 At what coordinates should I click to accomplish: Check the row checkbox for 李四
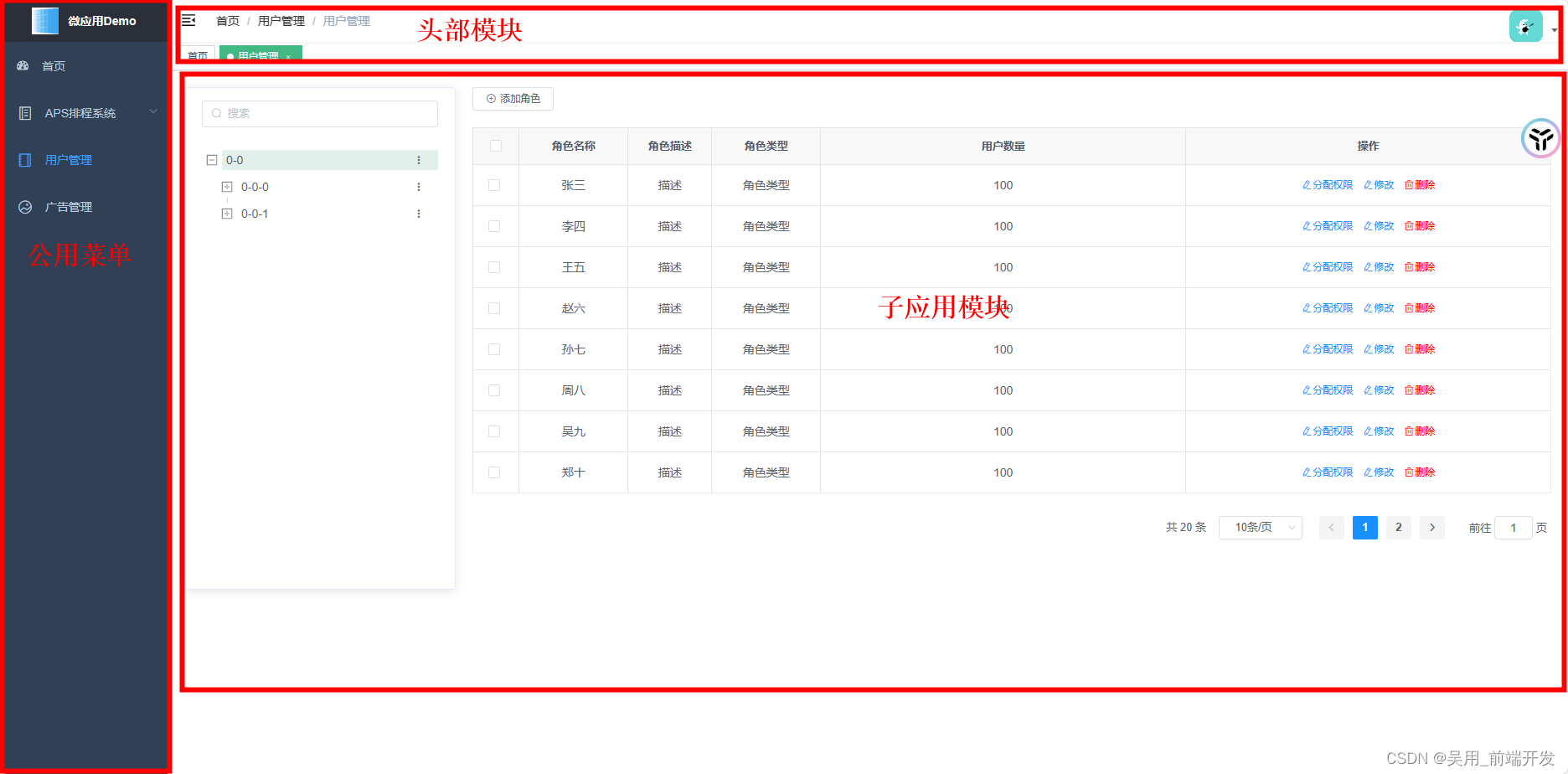[x=494, y=226]
